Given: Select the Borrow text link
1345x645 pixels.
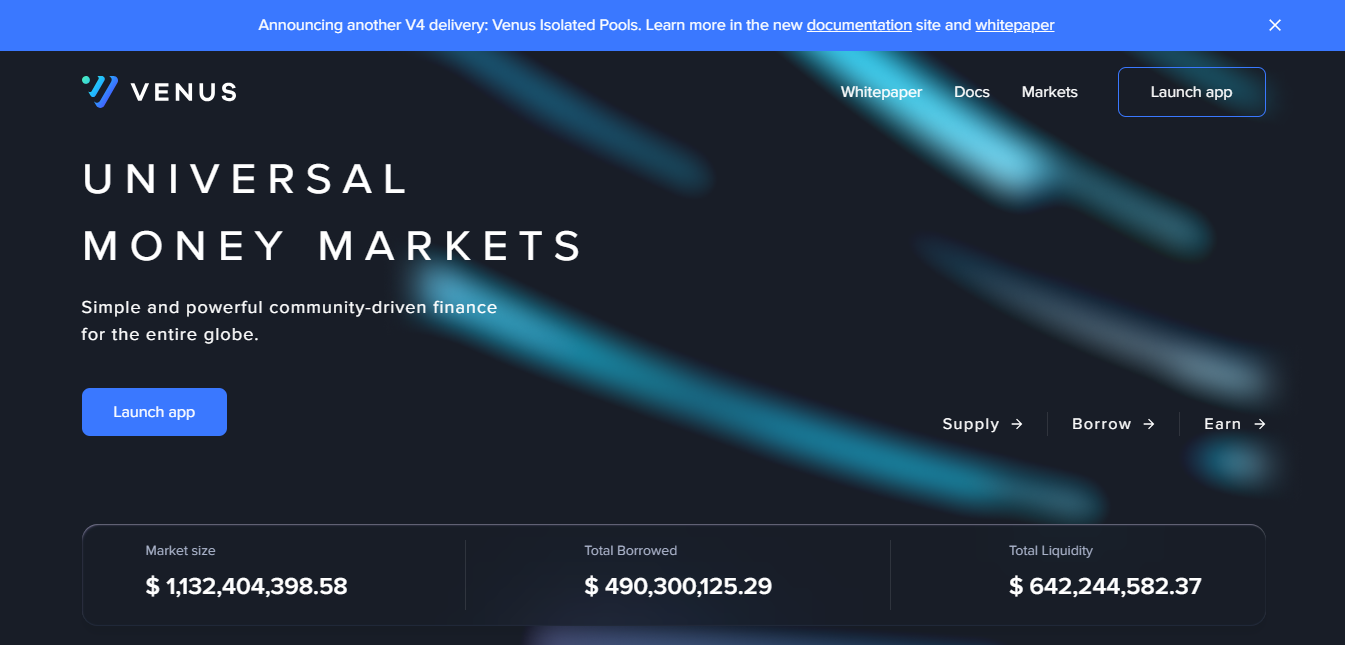Looking at the screenshot, I should point(1101,424).
